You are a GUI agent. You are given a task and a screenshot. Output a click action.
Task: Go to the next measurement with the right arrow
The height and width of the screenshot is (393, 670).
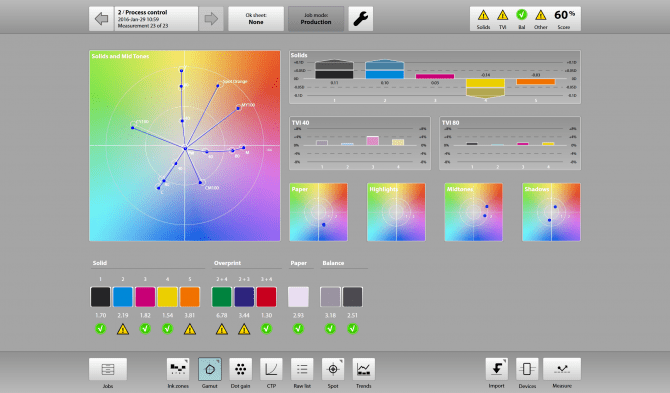click(211, 19)
